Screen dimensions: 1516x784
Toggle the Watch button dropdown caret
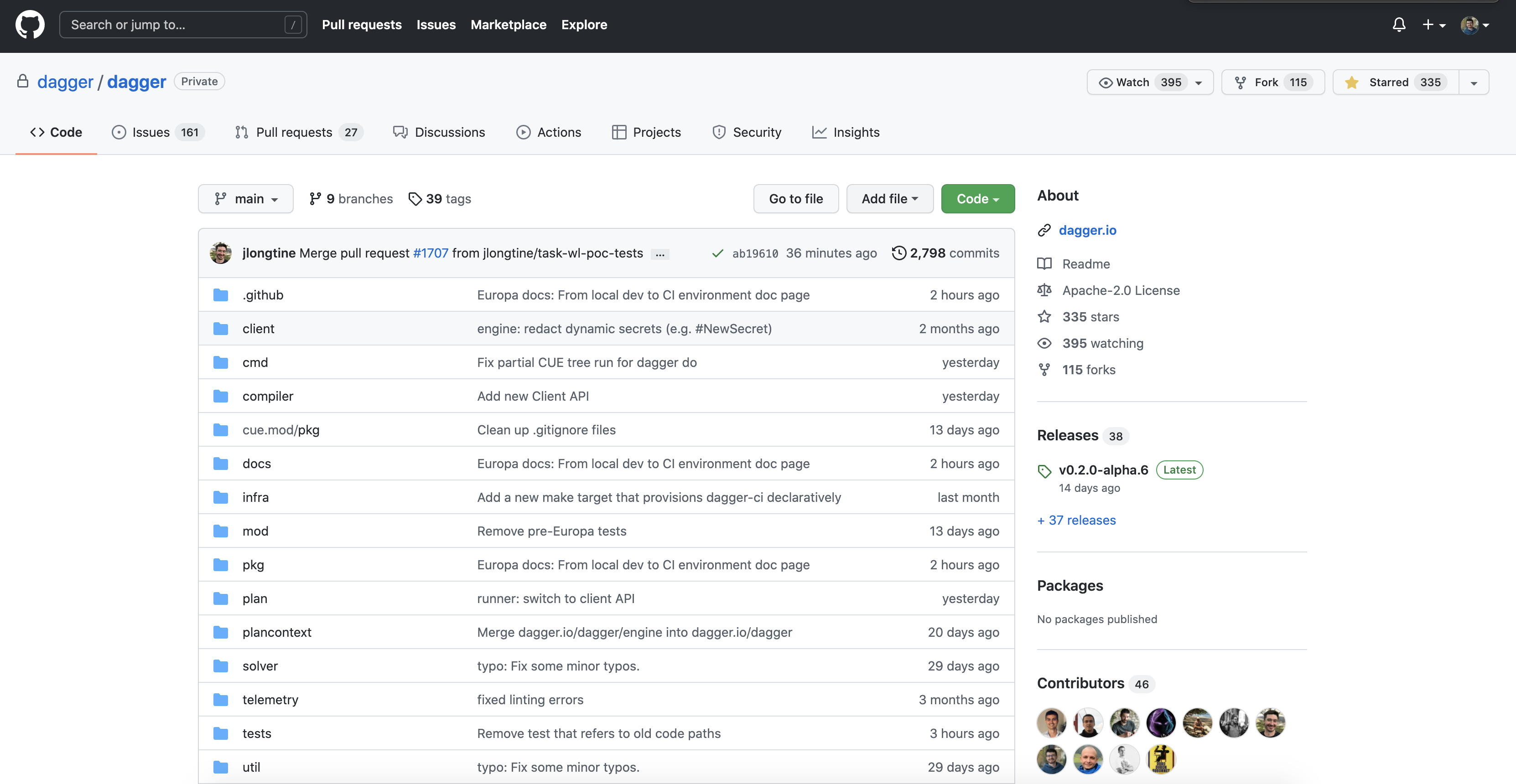(x=1199, y=83)
